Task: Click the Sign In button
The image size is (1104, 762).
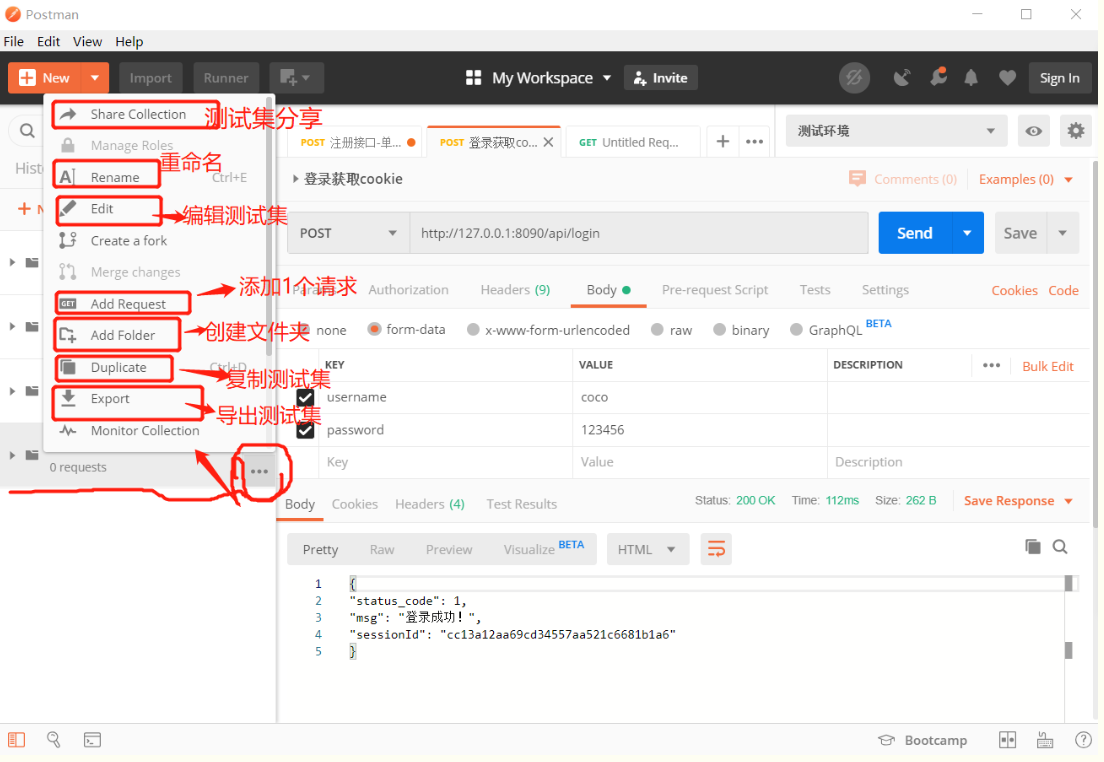Action: point(1060,77)
